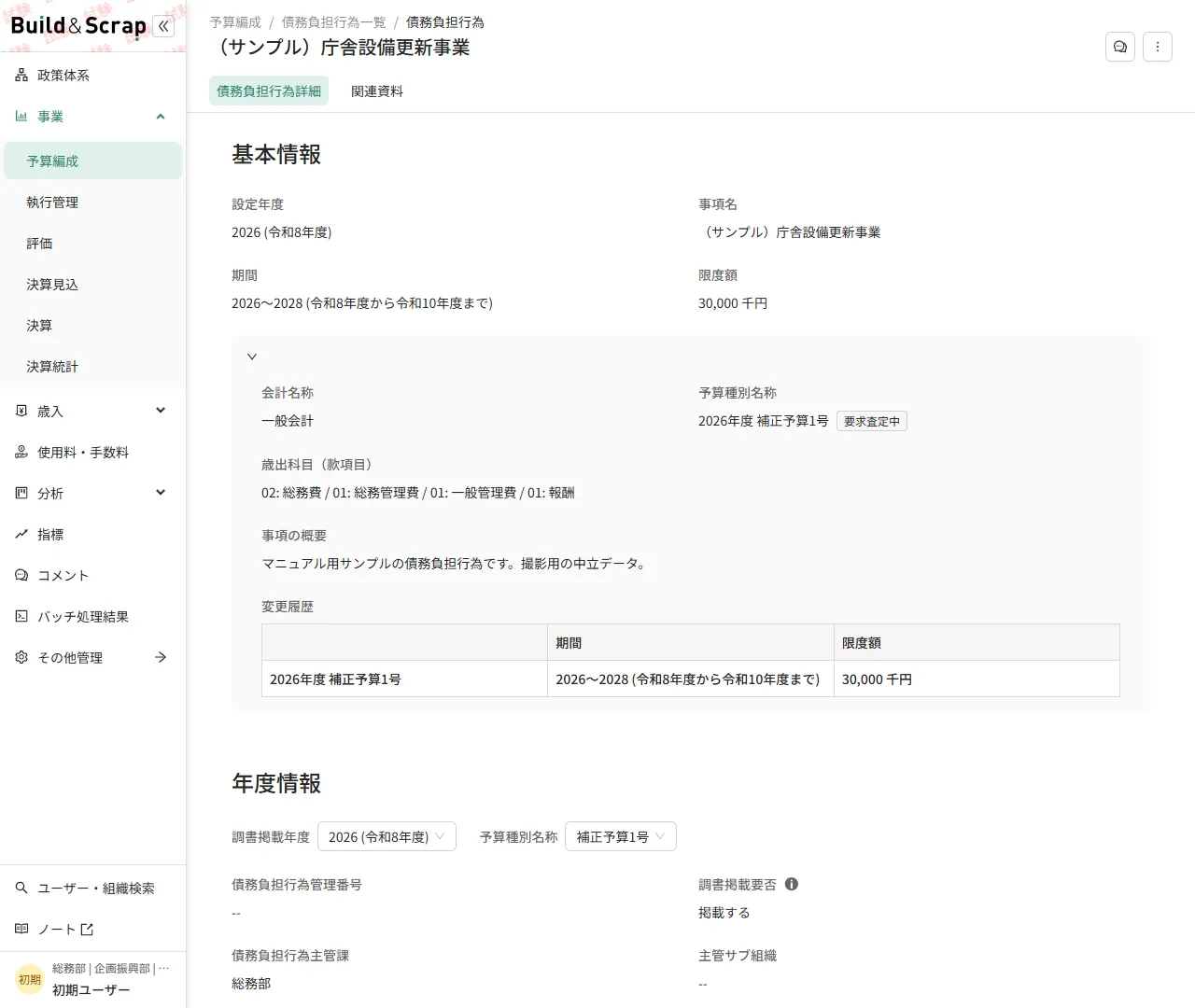Open the 初期ユーザー profile name
Screen dimensions: 1195x1008
(x=91, y=989)
